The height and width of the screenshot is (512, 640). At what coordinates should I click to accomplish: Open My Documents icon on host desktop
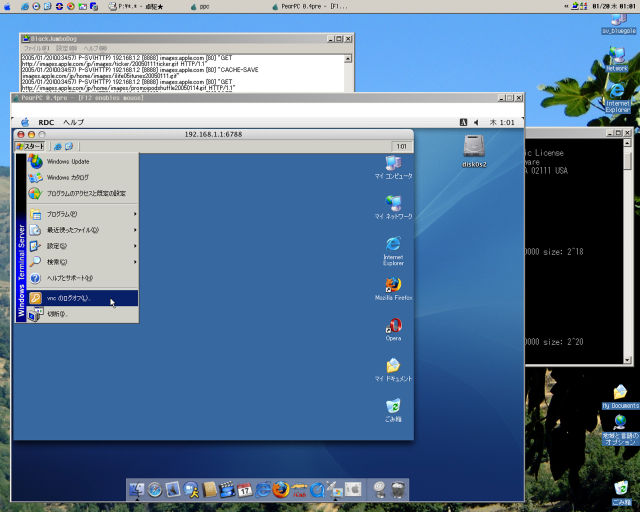point(620,396)
